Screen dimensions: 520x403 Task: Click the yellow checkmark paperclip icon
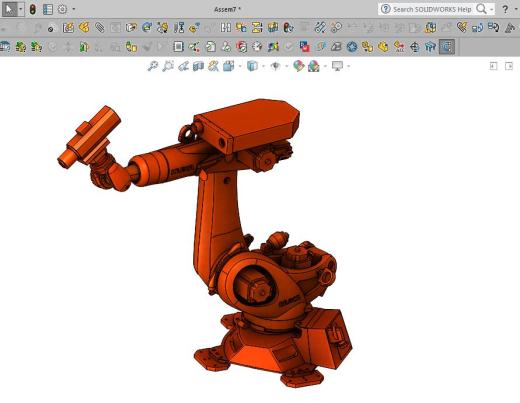462,27
